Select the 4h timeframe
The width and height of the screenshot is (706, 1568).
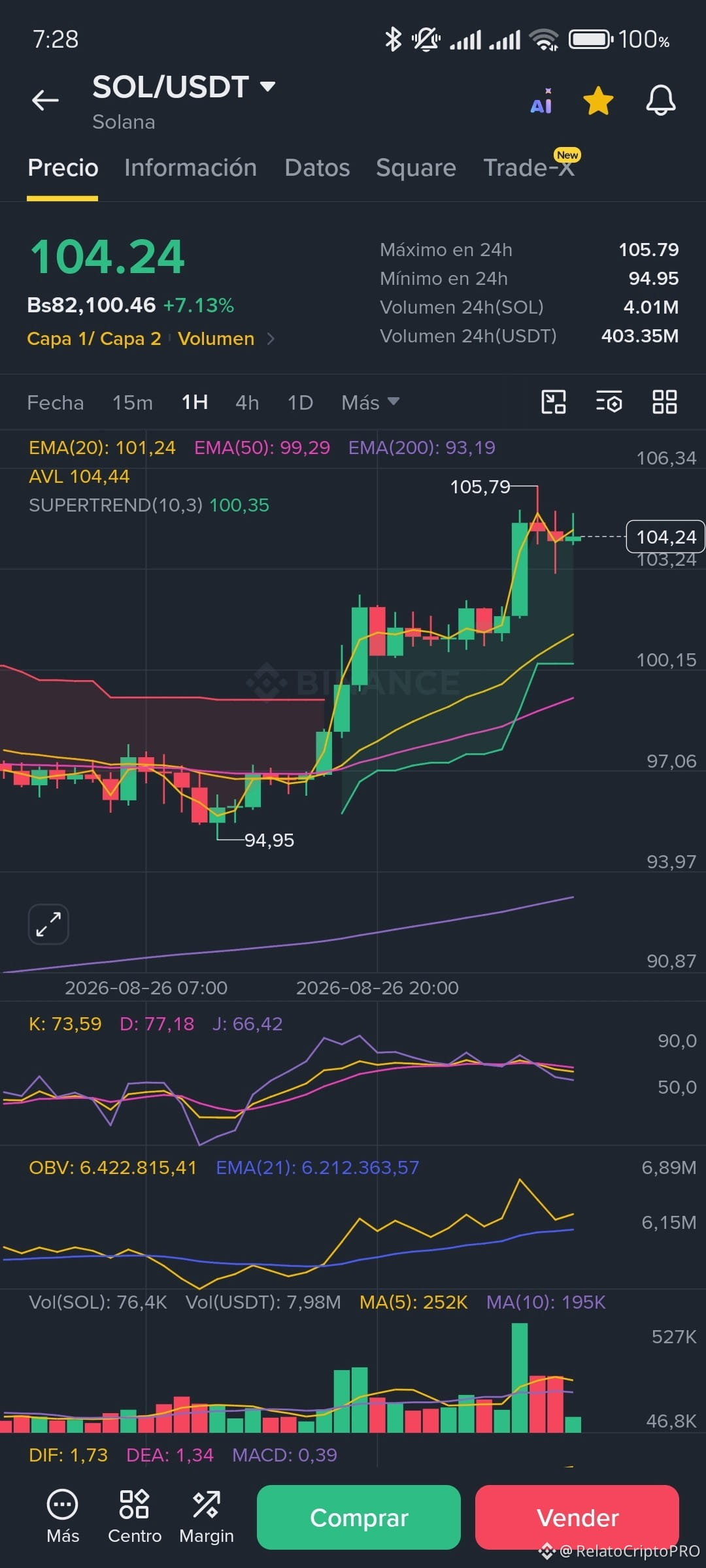(247, 402)
